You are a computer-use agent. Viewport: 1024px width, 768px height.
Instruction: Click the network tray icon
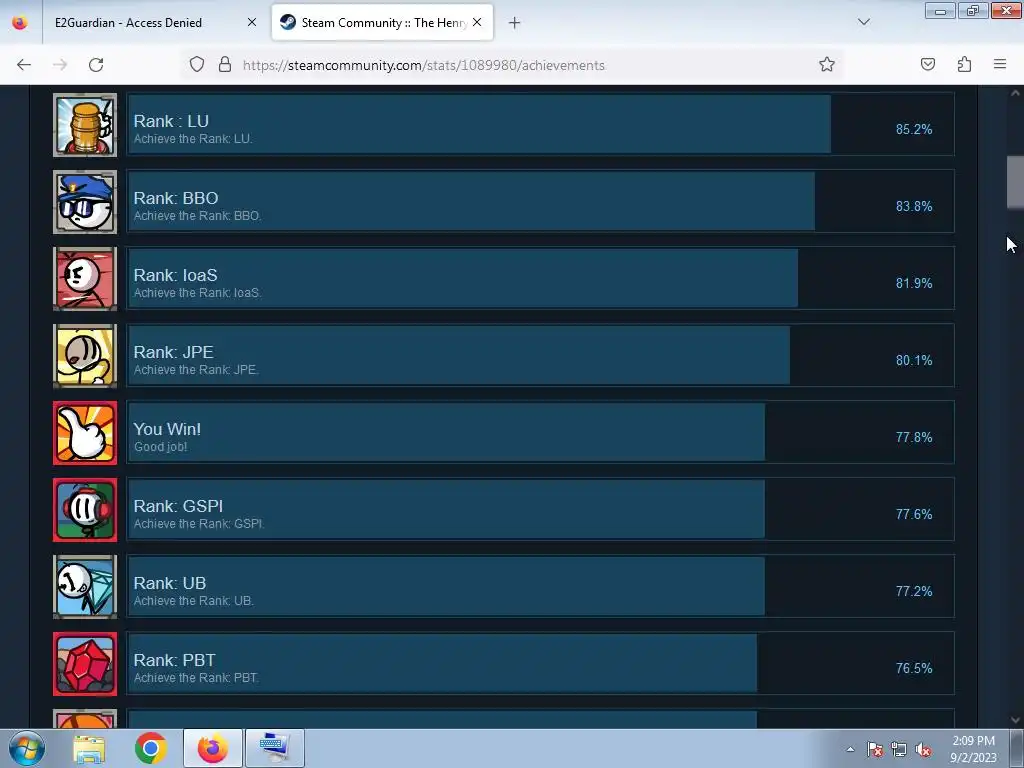(899, 750)
